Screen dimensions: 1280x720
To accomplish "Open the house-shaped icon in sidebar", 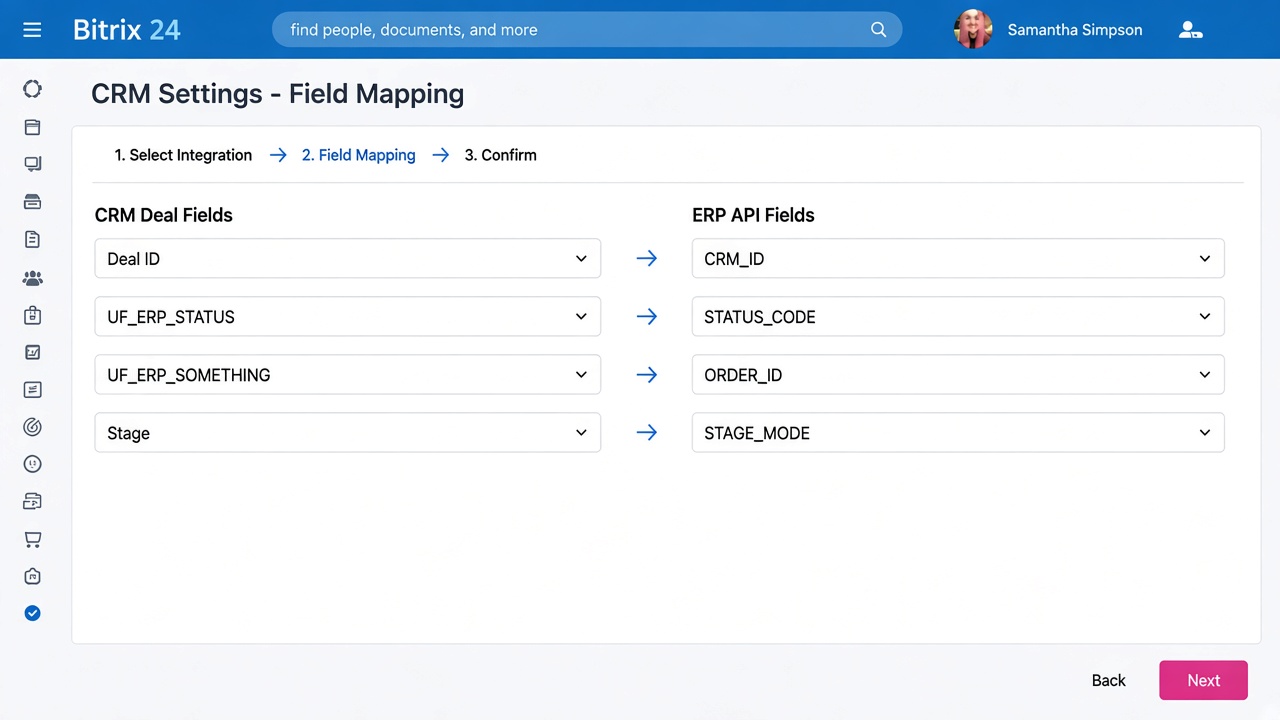I will point(32,576).
